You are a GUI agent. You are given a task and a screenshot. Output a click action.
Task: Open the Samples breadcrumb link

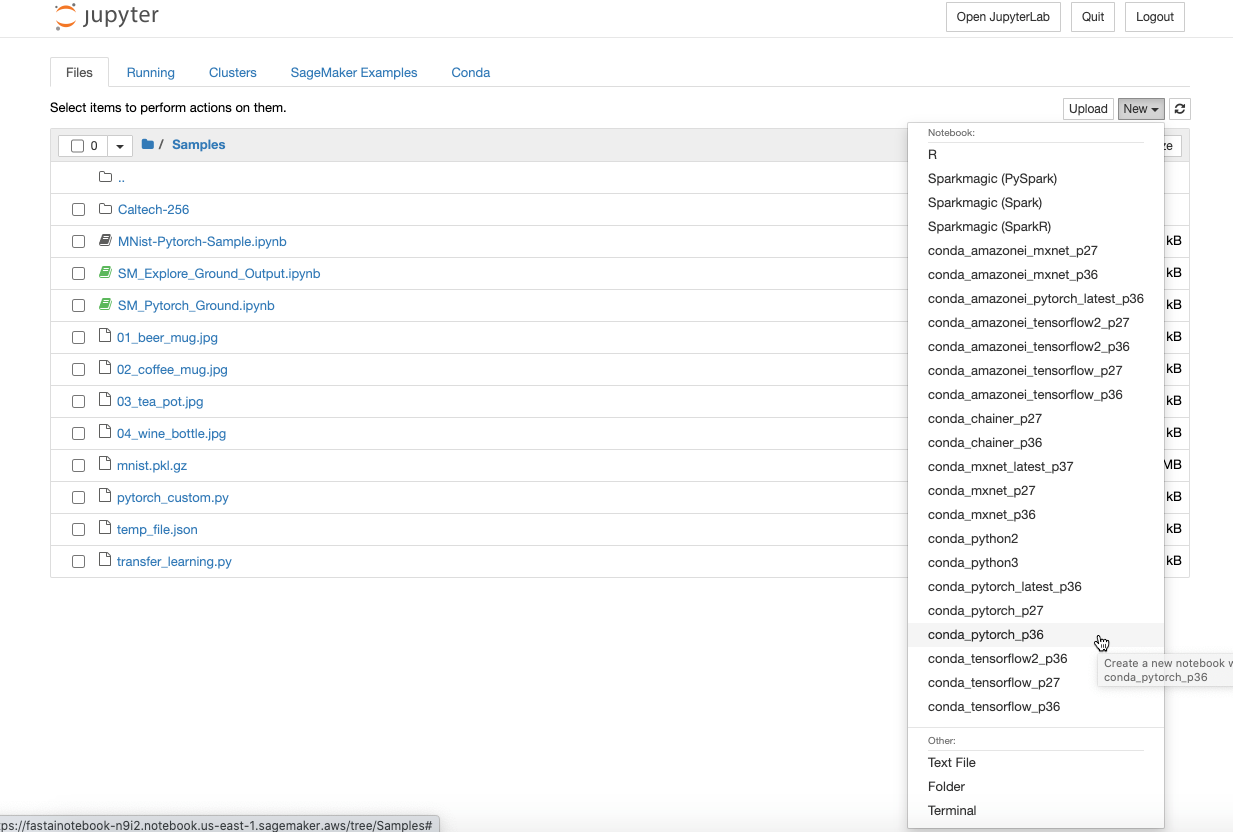pos(198,145)
